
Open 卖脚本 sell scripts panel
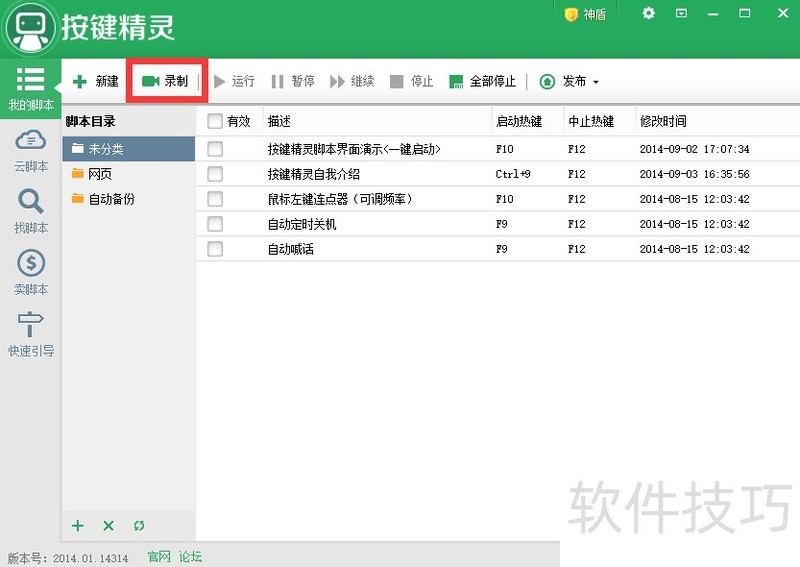pos(30,272)
